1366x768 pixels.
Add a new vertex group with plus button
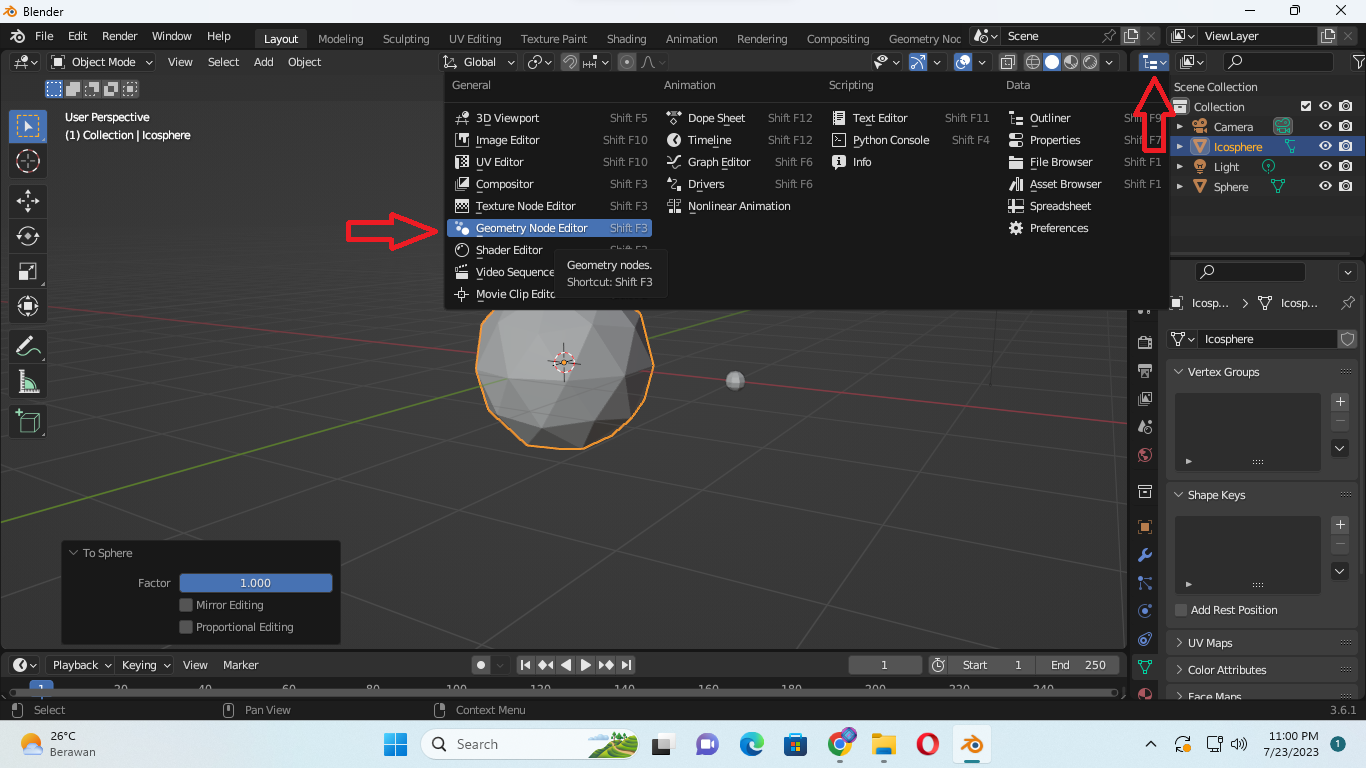1340,402
